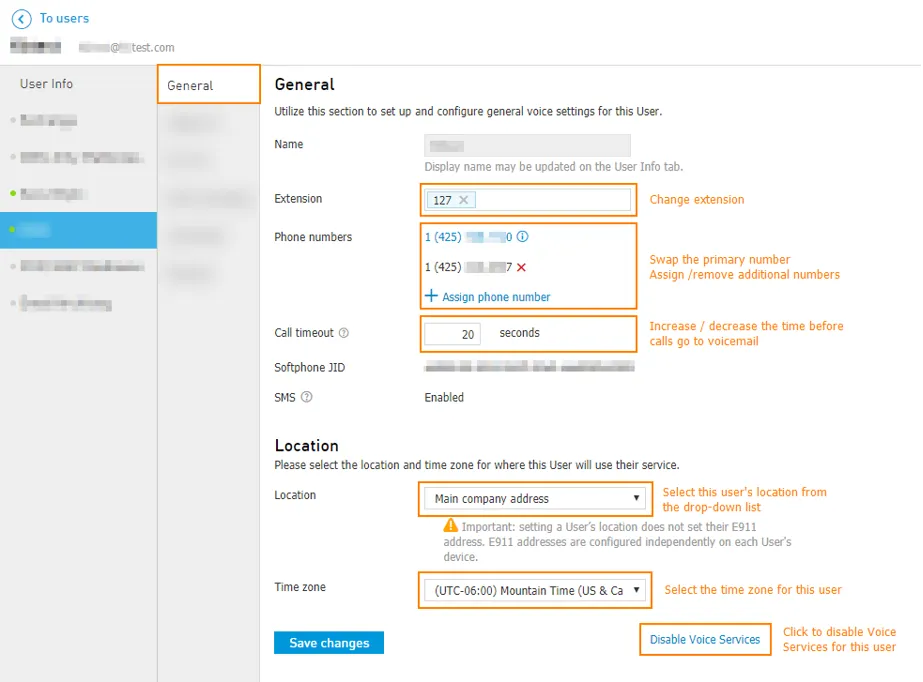The height and width of the screenshot is (682, 923).
Task: Click Save changes button
Action: coord(329,643)
